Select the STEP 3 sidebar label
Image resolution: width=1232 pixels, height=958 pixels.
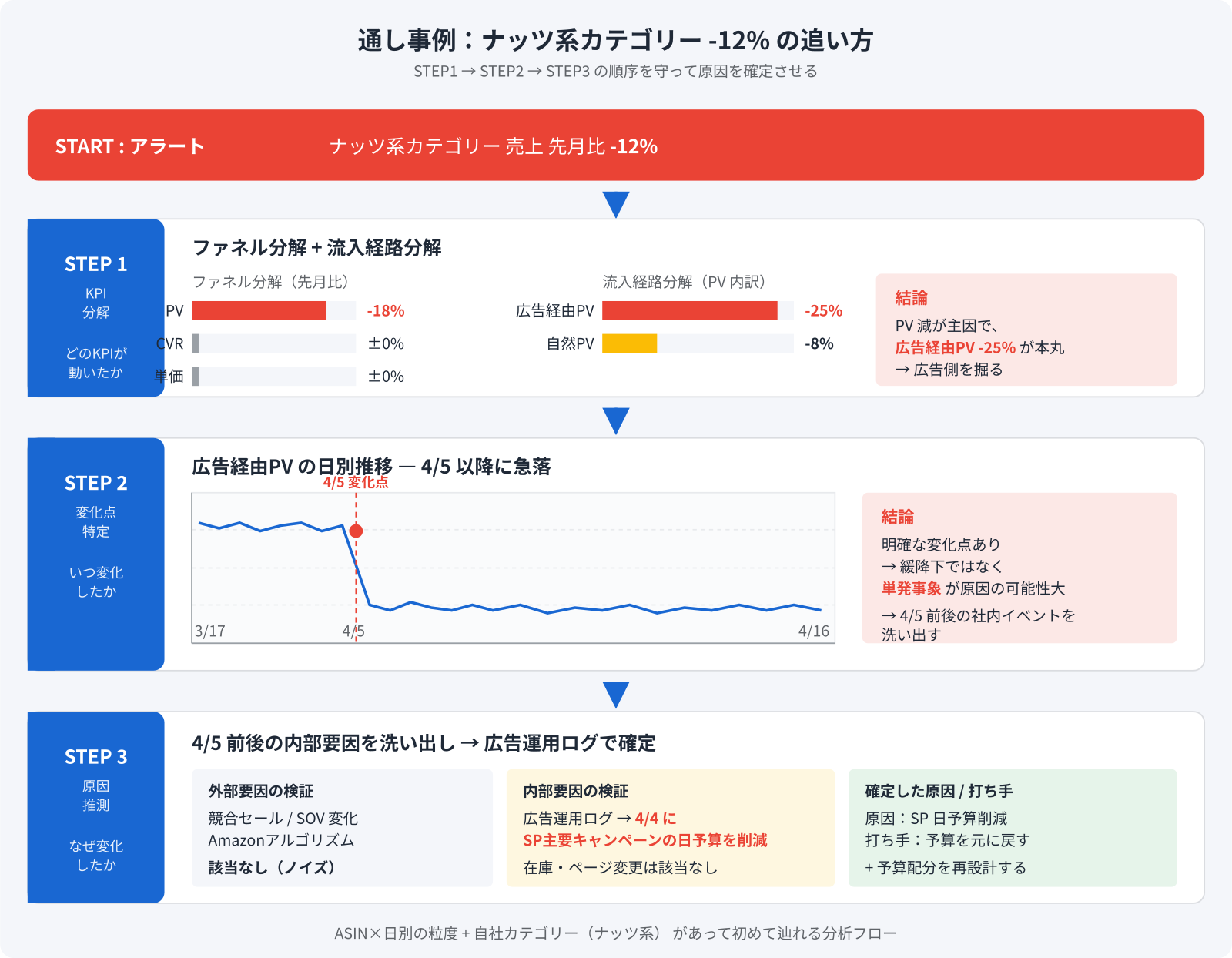pyautogui.click(x=95, y=757)
